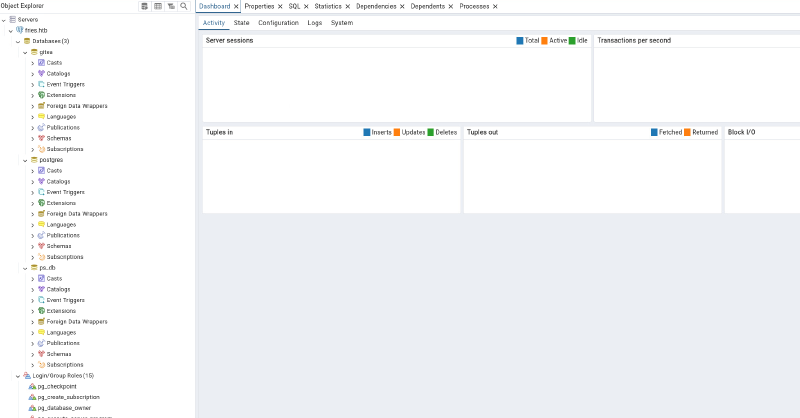Open the Dependents tab

coord(428,6)
